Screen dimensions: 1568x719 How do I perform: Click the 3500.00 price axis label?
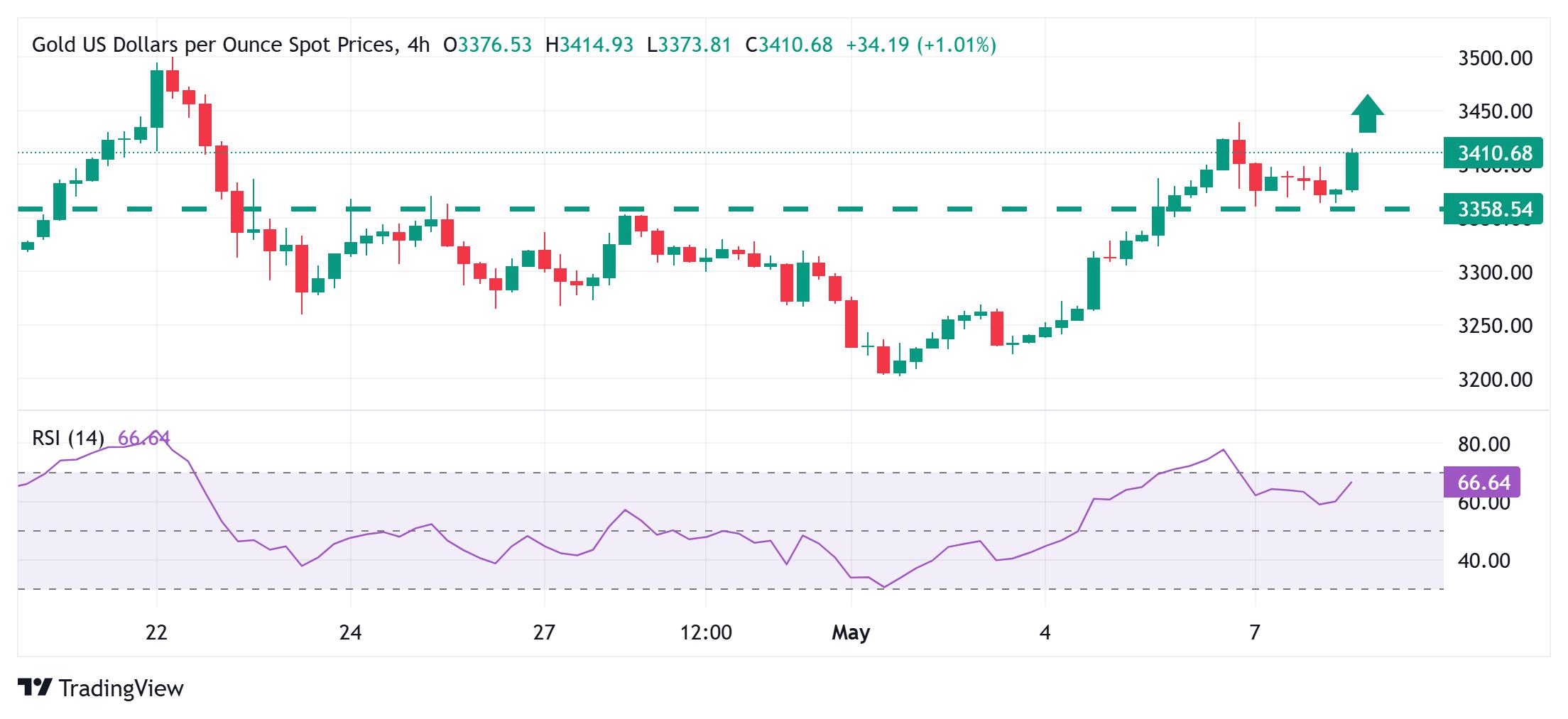[1495, 57]
